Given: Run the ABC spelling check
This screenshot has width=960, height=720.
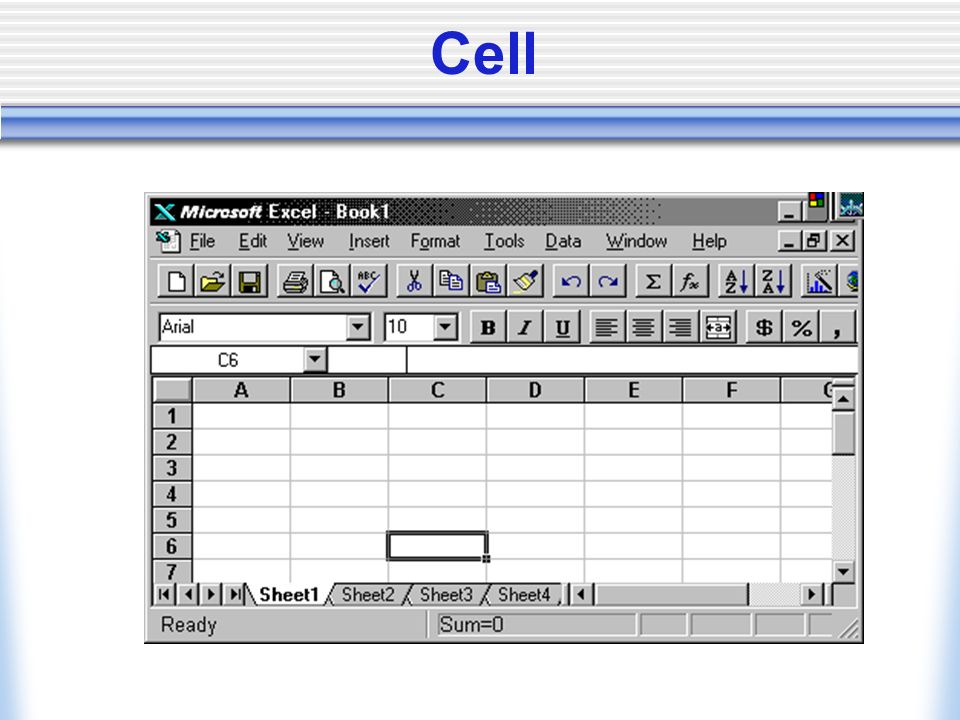Looking at the screenshot, I should pos(369,282).
